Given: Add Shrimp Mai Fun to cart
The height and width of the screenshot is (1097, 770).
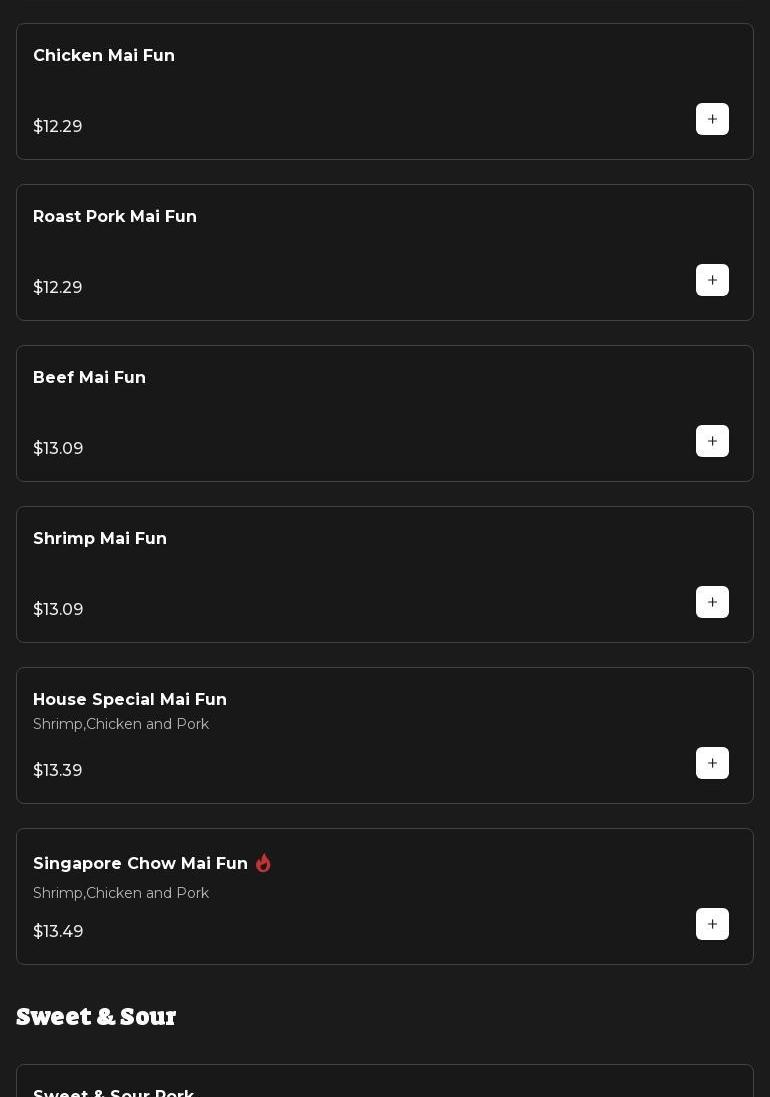Looking at the screenshot, I should 712,602.
